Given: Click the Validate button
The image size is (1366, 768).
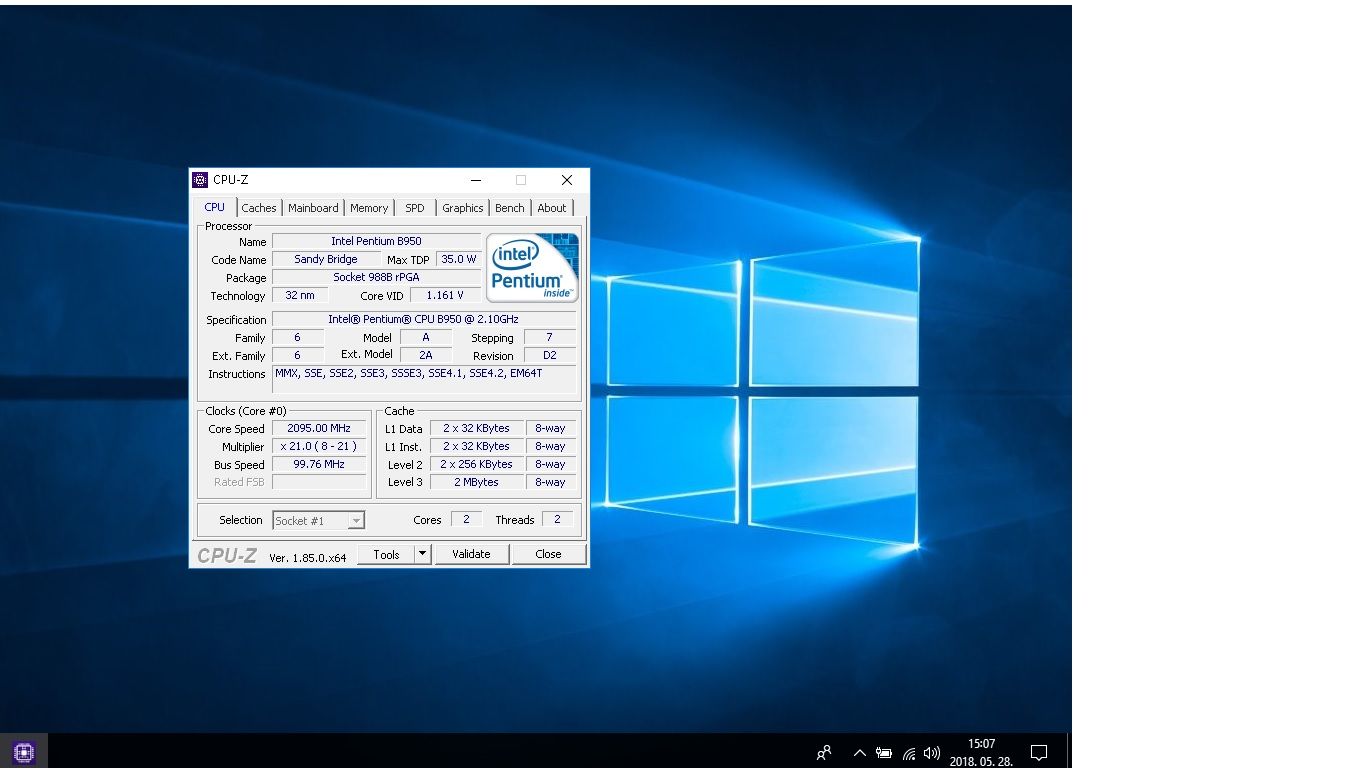Looking at the screenshot, I should [471, 554].
